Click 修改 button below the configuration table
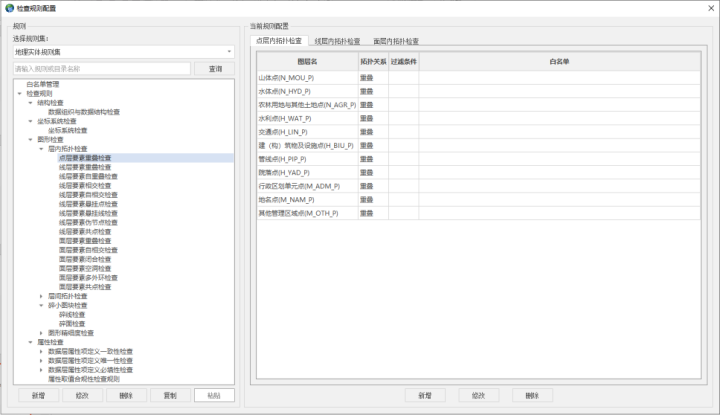 click(478, 395)
